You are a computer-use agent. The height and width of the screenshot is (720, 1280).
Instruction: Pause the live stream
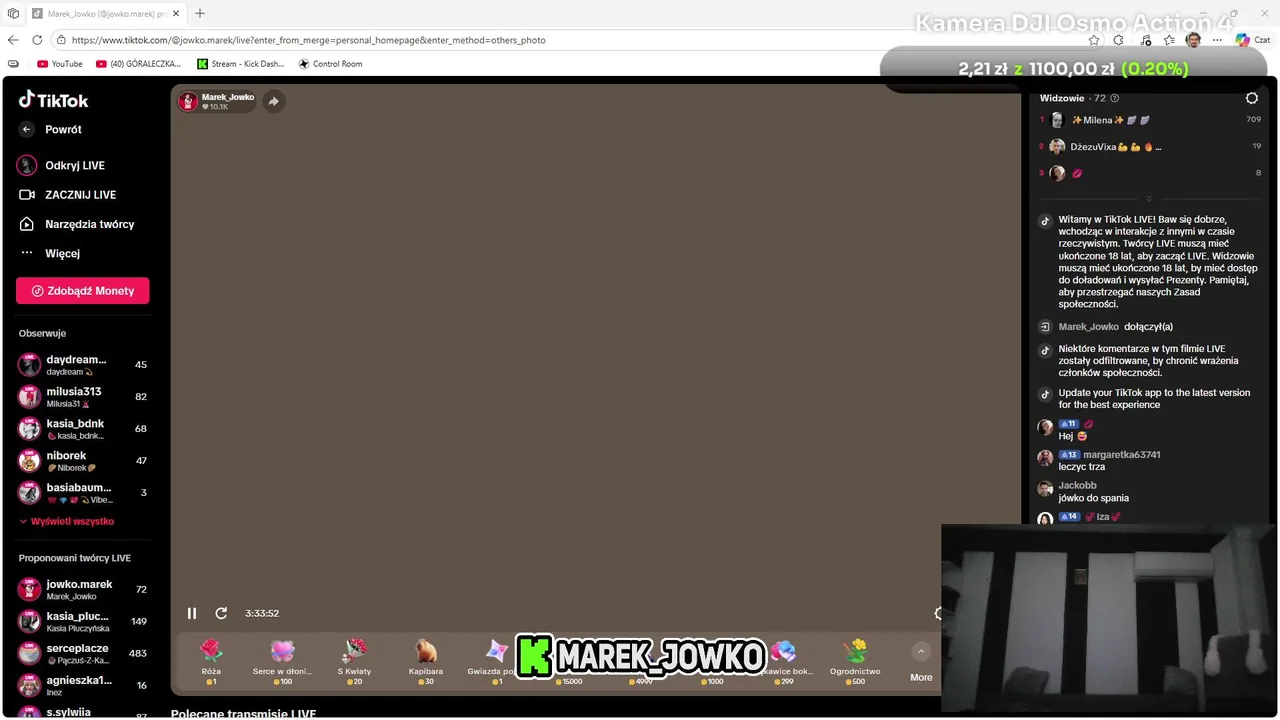click(x=192, y=613)
